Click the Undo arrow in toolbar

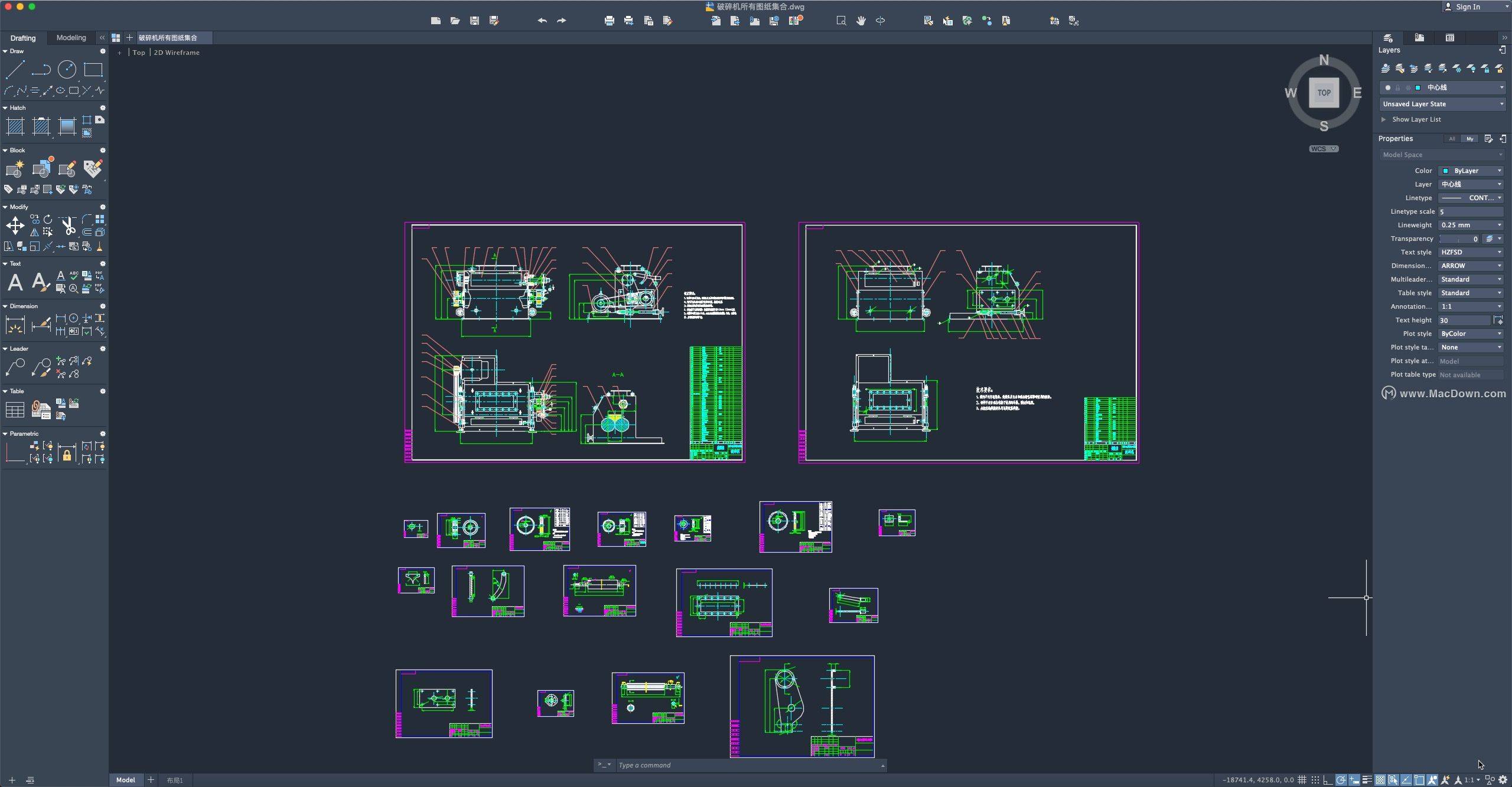pyautogui.click(x=542, y=21)
